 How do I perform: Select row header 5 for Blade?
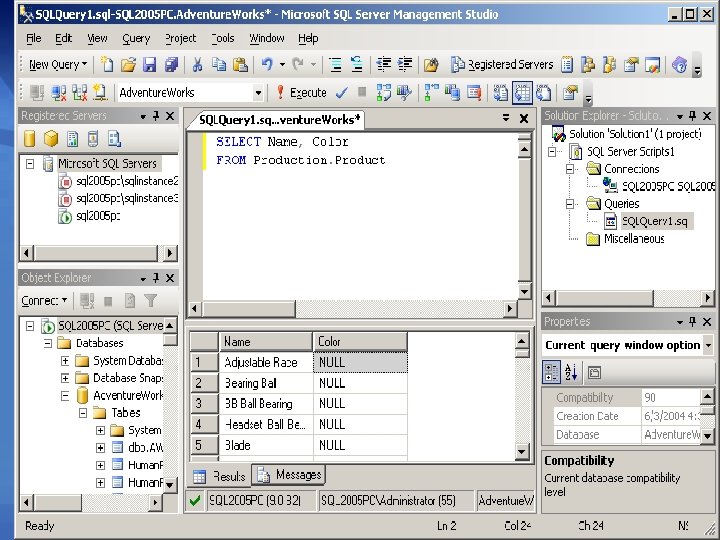[204, 445]
